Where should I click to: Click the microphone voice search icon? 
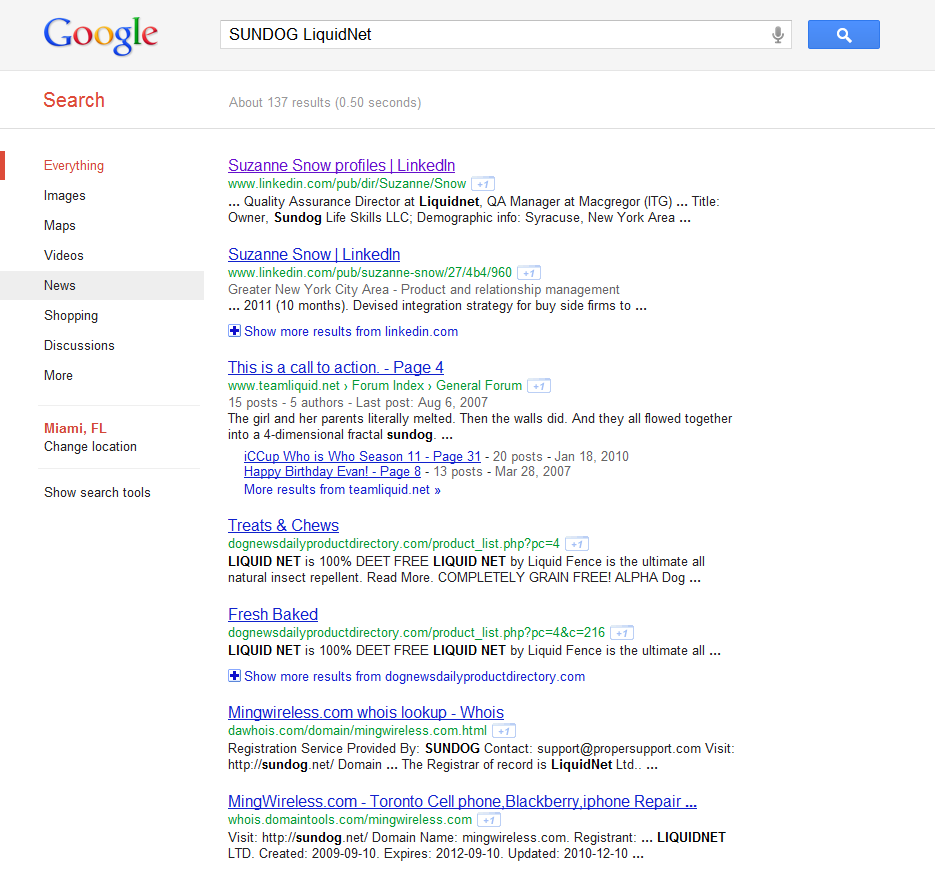[x=778, y=35]
